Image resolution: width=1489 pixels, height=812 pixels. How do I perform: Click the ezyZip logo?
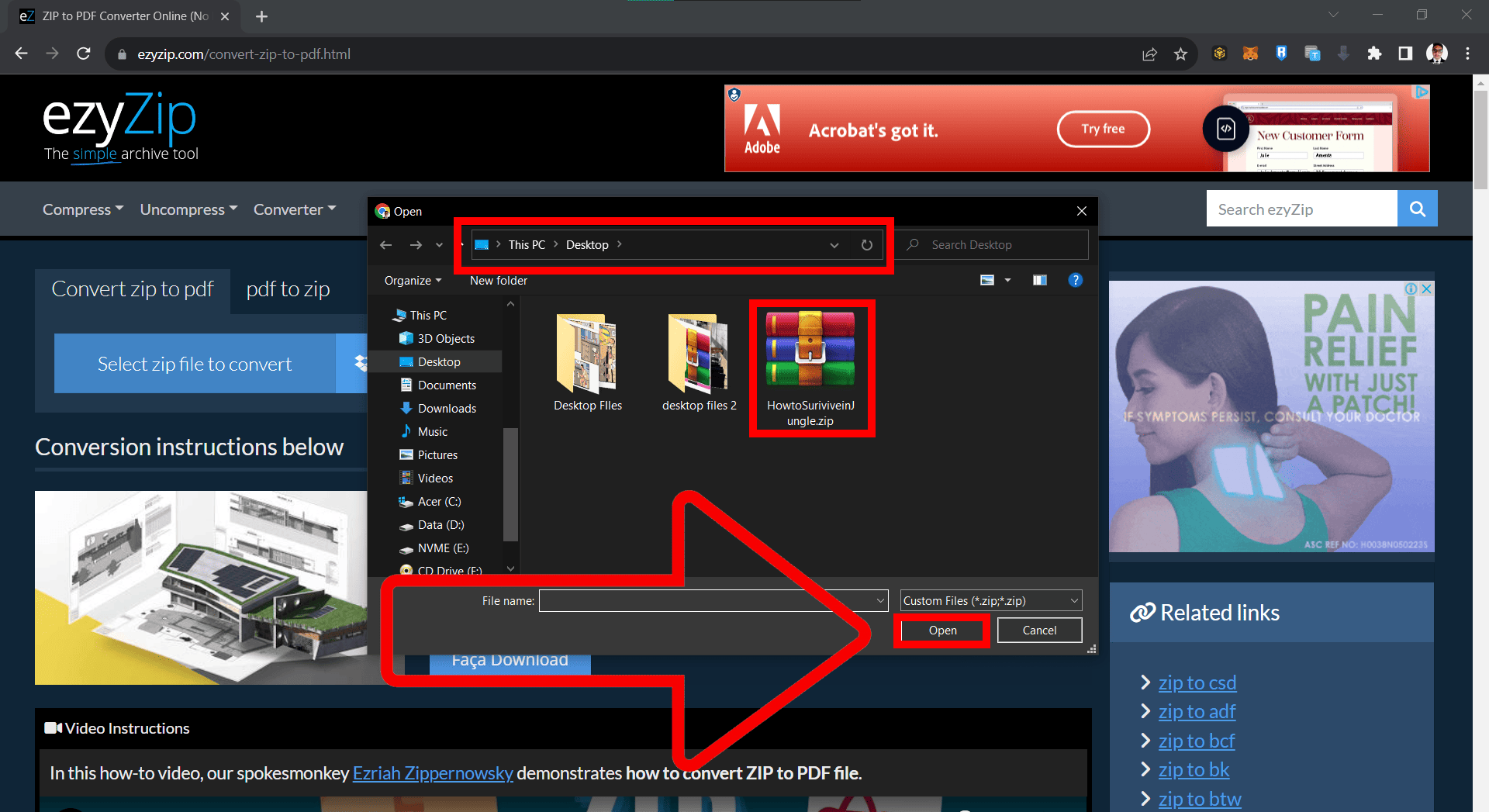119,116
